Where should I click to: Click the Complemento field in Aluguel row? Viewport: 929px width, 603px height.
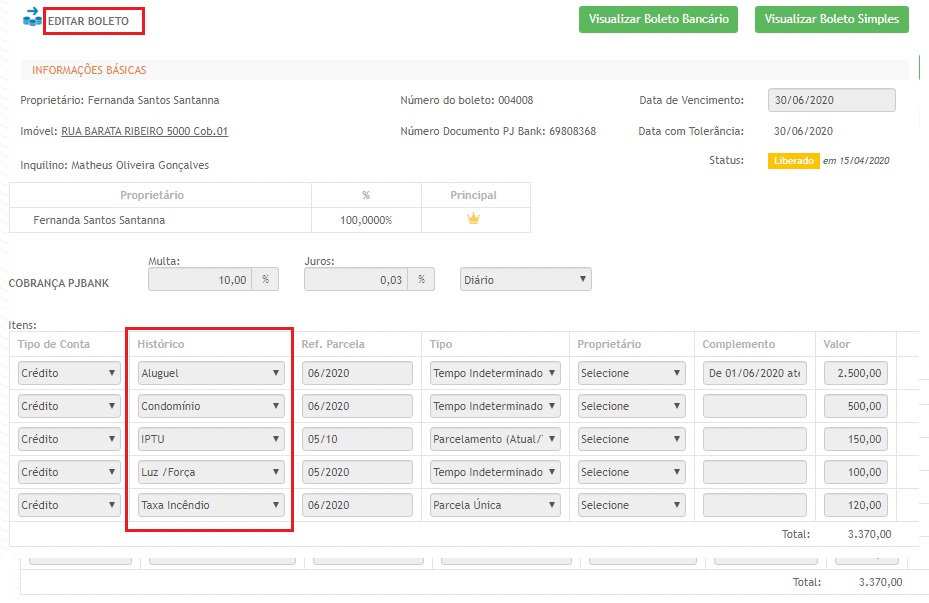click(x=754, y=373)
